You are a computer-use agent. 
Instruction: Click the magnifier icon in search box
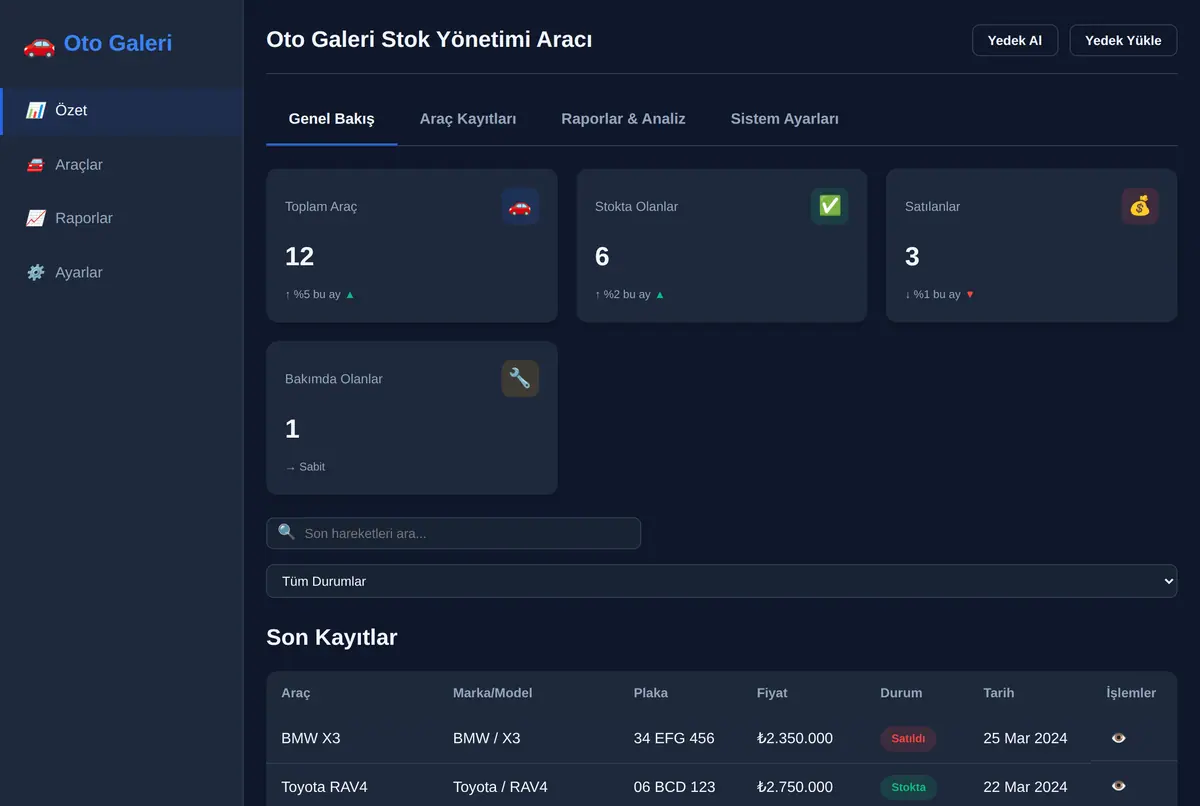(x=286, y=532)
